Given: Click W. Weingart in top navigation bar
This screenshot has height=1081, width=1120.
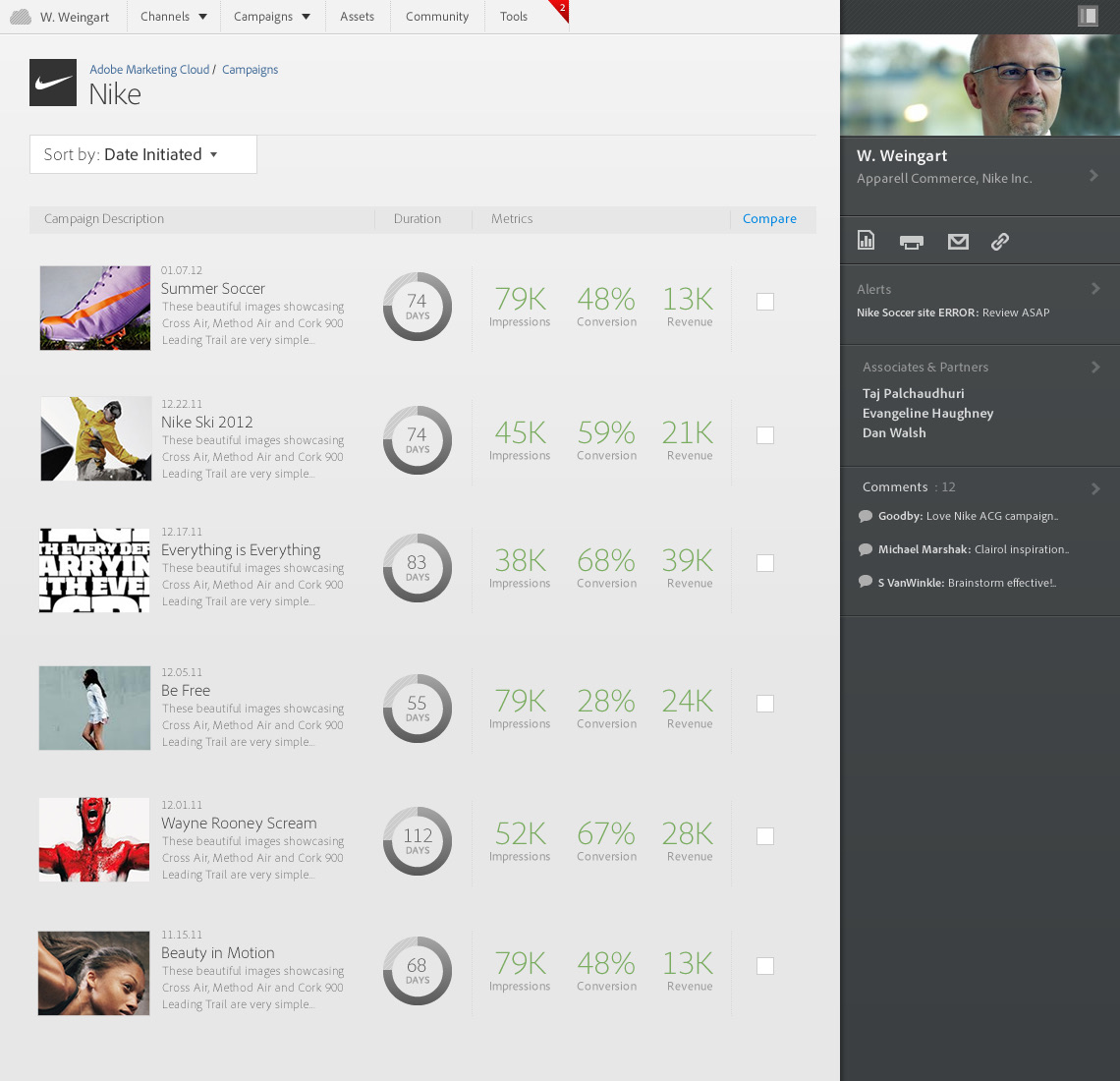Looking at the screenshot, I should [x=75, y=17].
